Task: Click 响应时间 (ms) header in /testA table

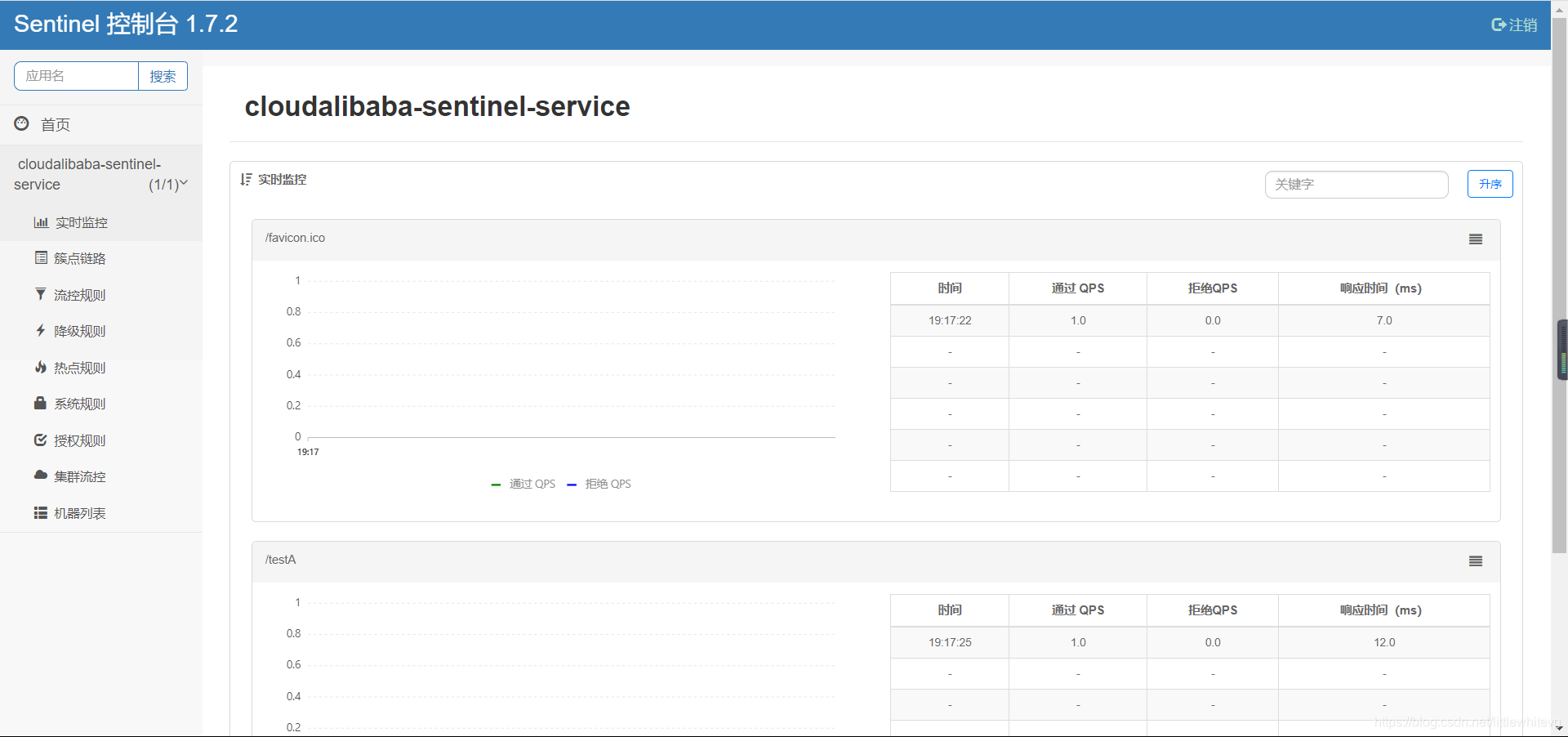Action: (1384, 610)
